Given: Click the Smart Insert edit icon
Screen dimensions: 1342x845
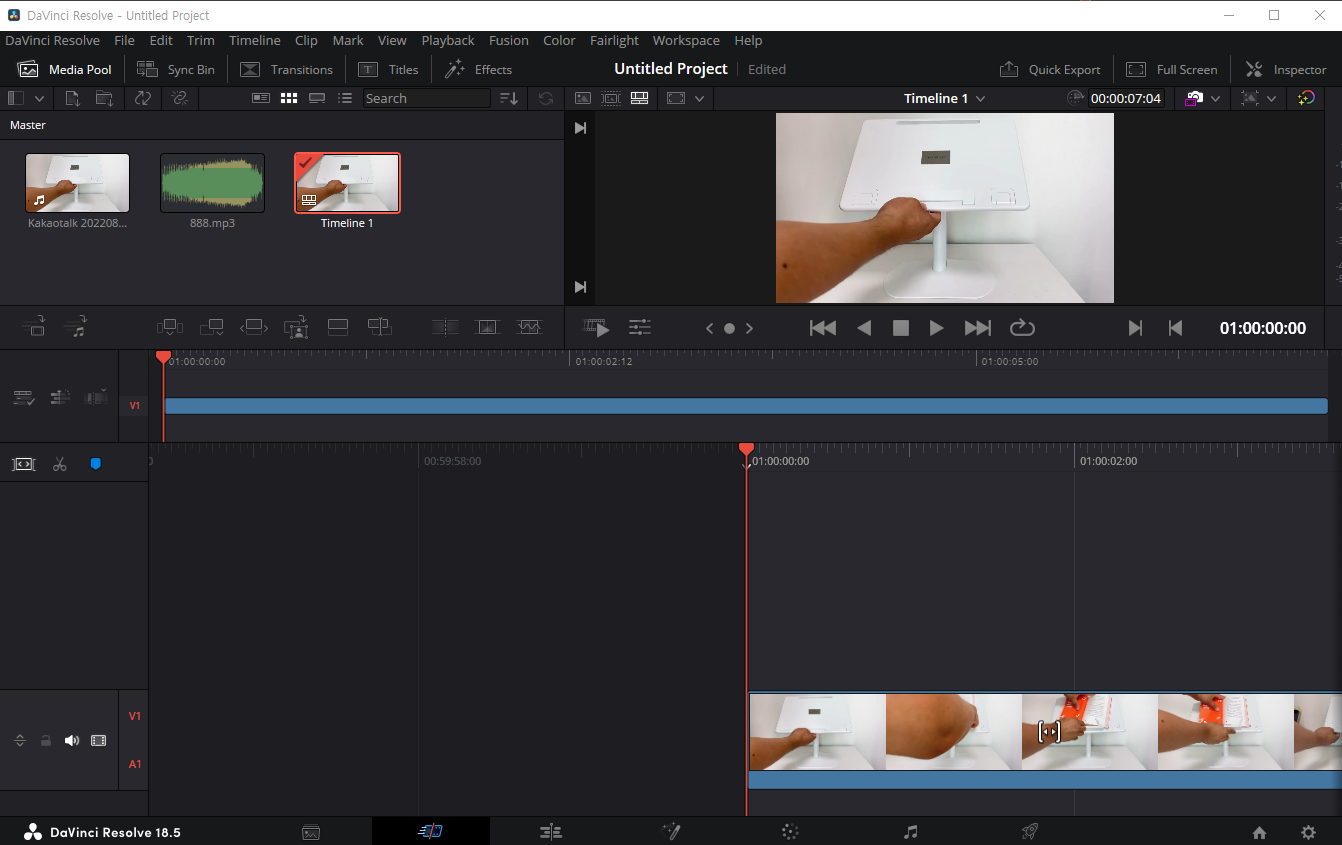Looking at the screenshot, I should tap(170, 327).
